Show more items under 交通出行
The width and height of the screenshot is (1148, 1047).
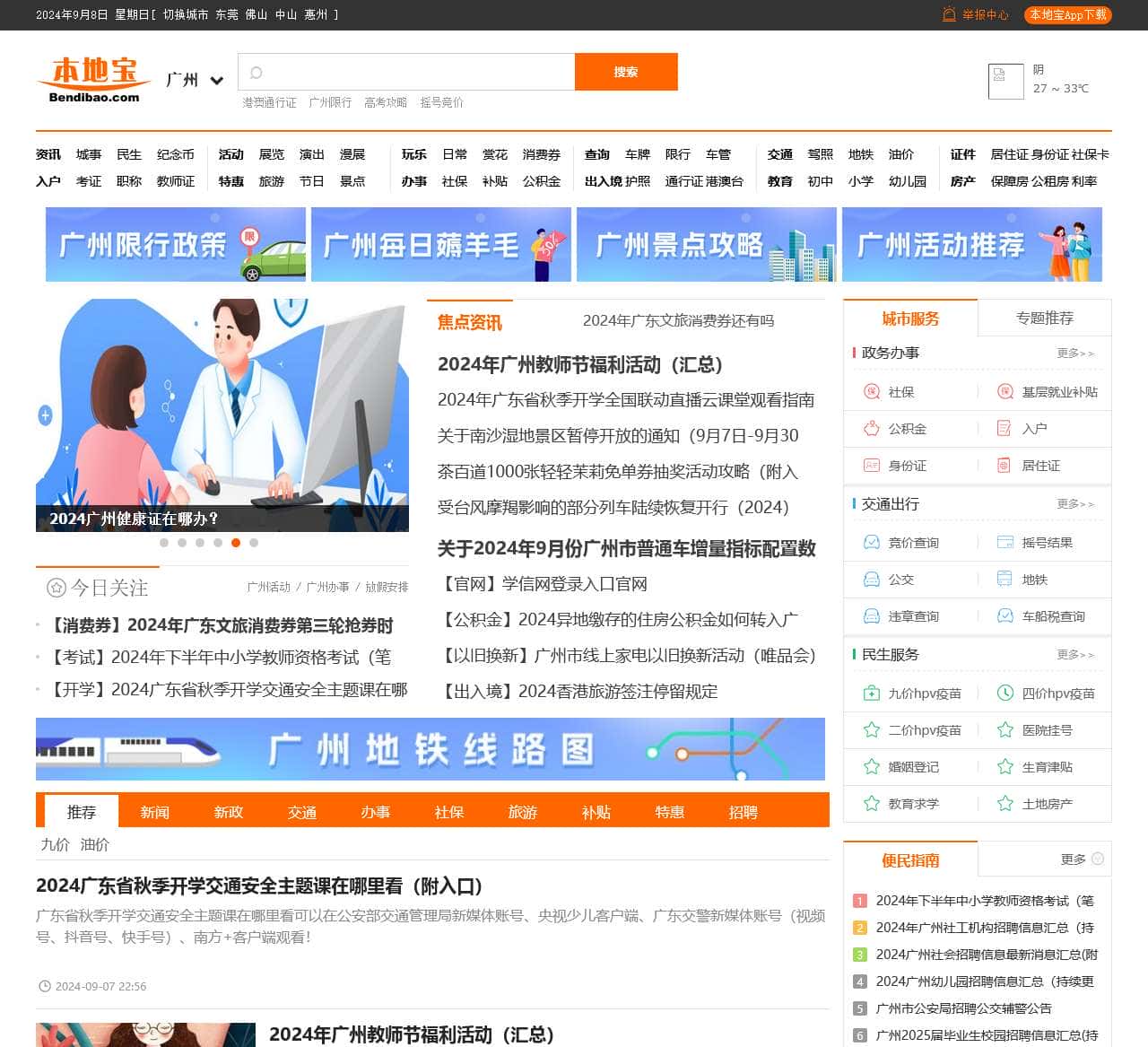point(1074,504)
